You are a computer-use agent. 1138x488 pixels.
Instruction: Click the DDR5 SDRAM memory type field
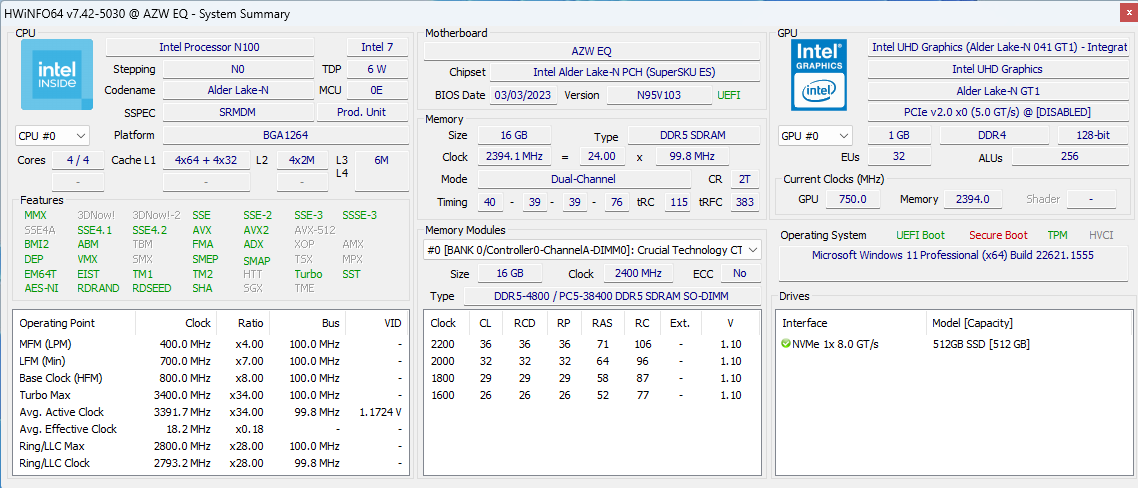point(694,135)
